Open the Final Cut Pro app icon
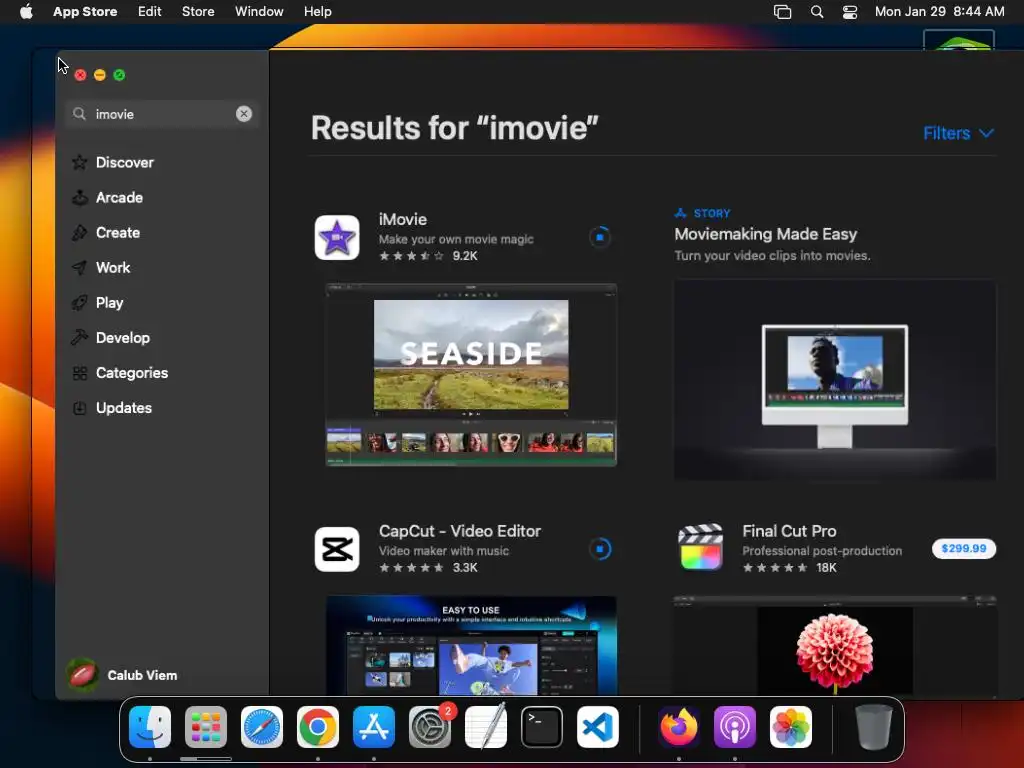 (x=701, y=548)
